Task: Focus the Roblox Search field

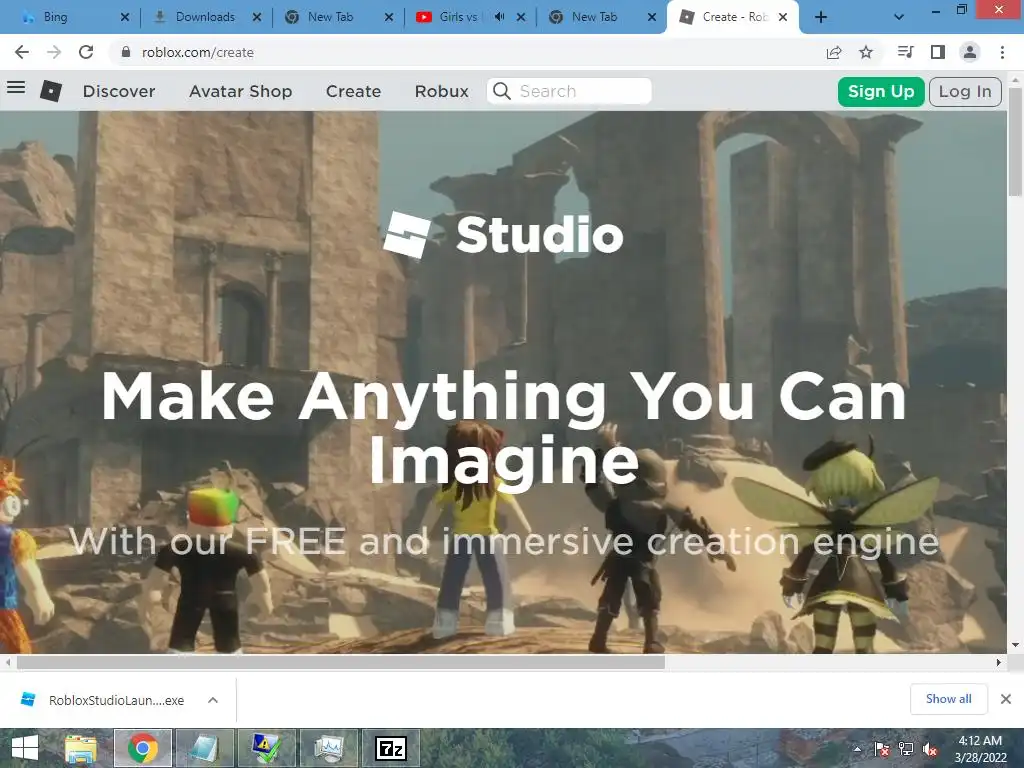Action: (569, 91)
